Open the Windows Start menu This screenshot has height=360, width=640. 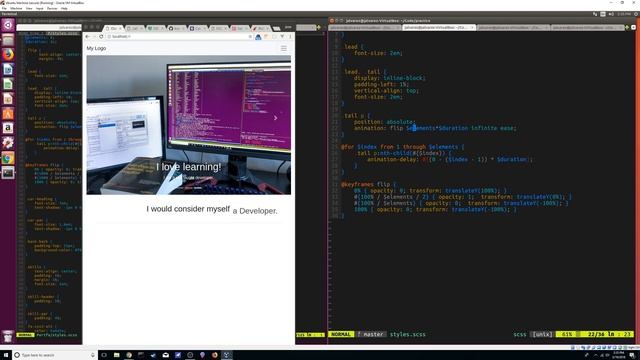click(6, 355)
